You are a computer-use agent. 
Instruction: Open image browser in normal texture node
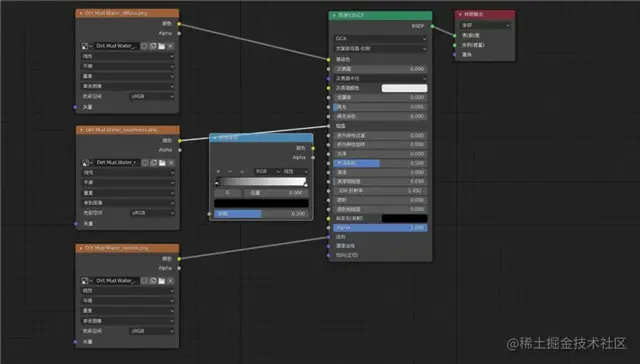point(87,281)
